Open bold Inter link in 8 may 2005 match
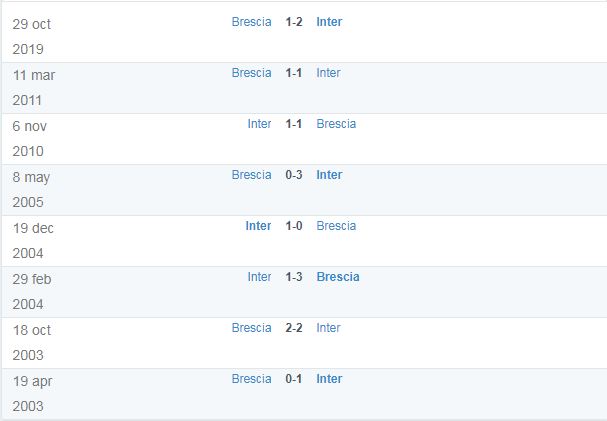Screen dimensions: 607x421 329,175
